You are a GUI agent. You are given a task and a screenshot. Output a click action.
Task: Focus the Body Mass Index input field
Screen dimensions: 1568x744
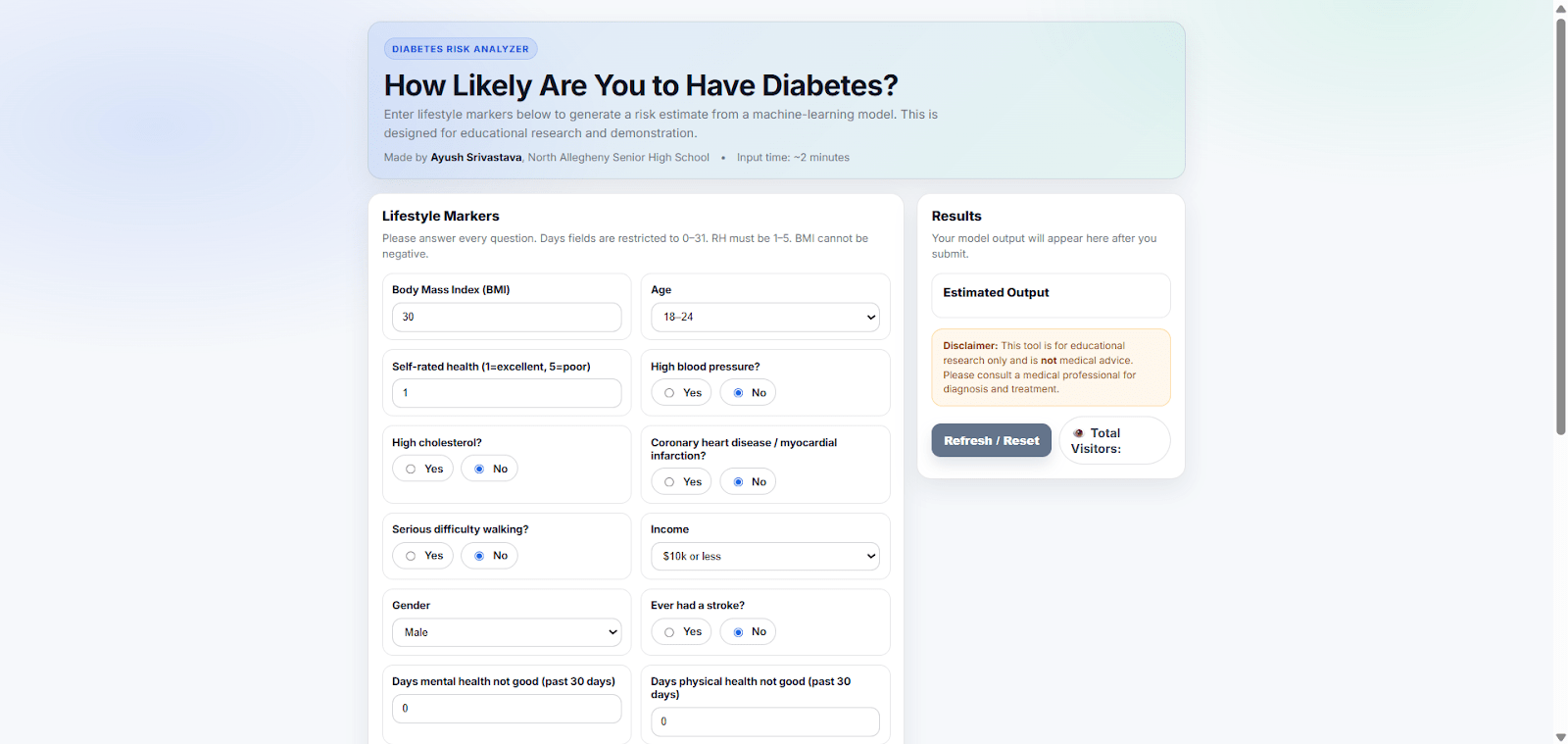(x=506, y=318)
